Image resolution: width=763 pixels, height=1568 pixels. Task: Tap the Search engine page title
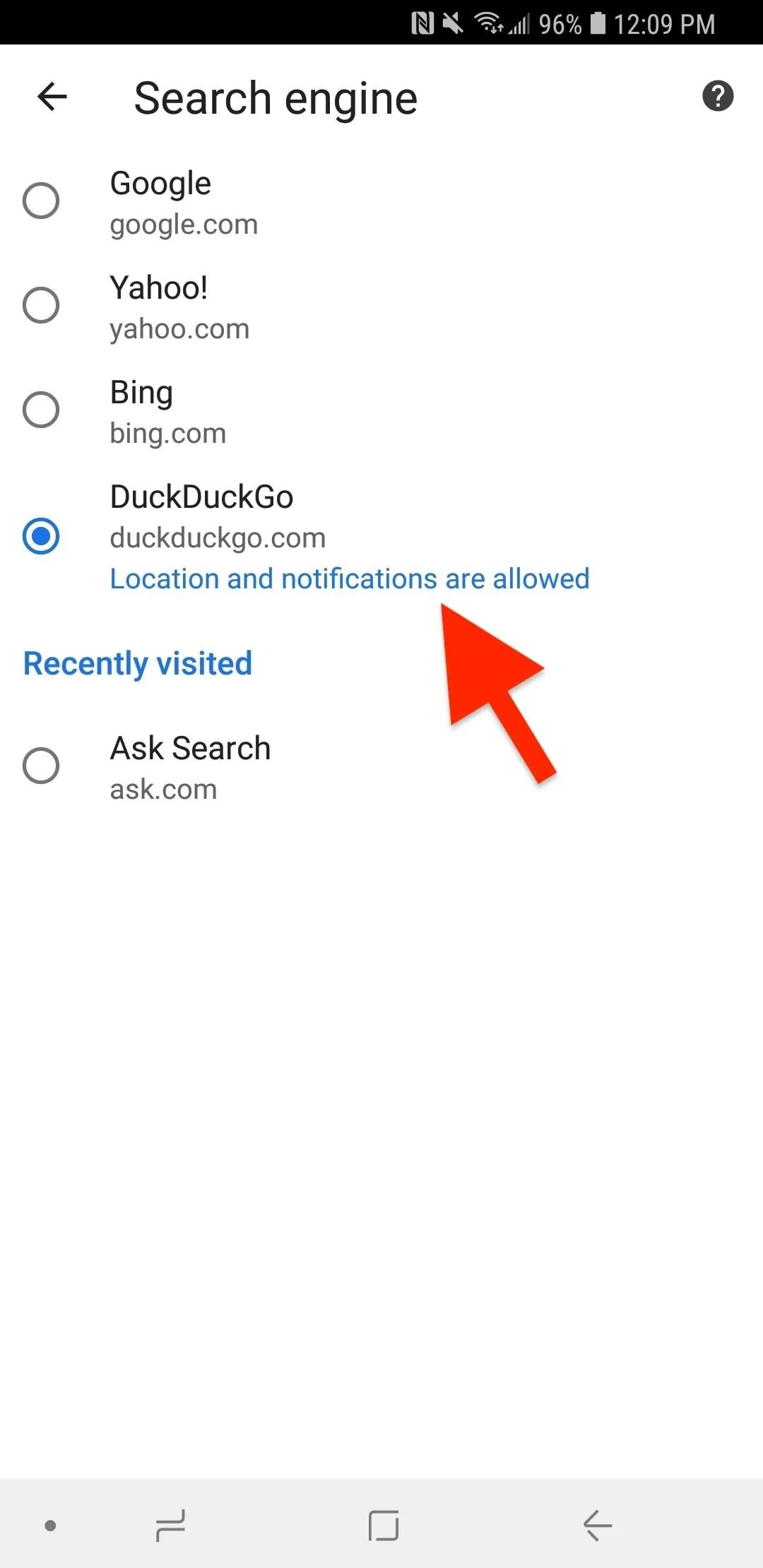point(276,98)
